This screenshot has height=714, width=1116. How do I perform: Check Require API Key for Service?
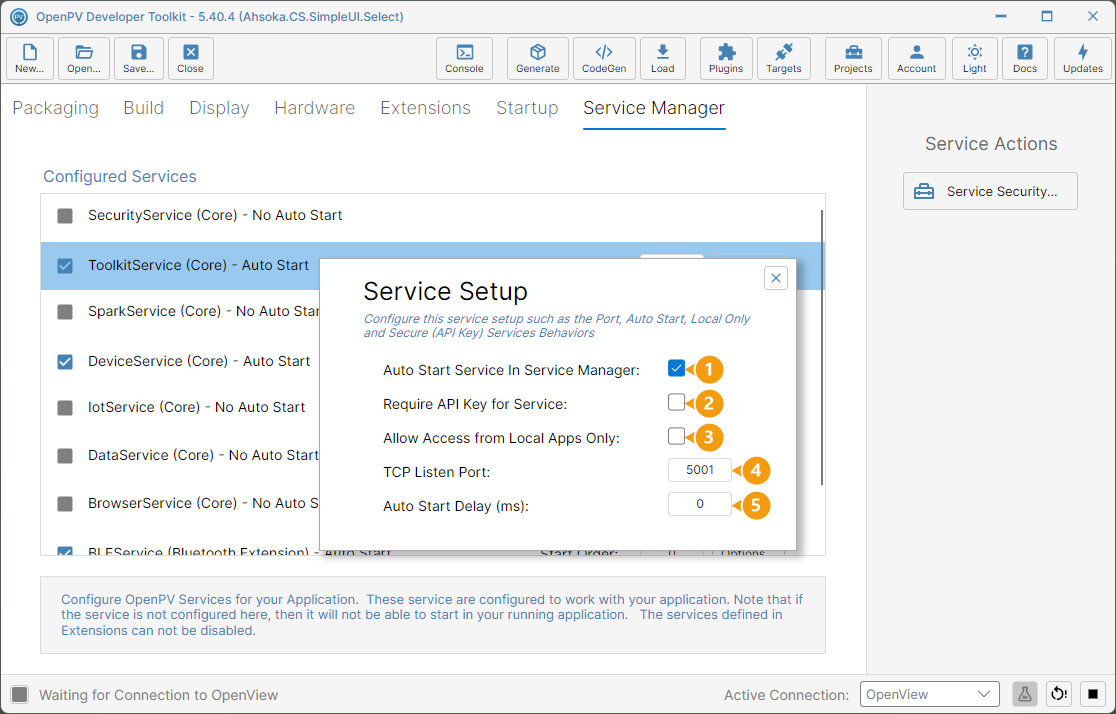676,402
